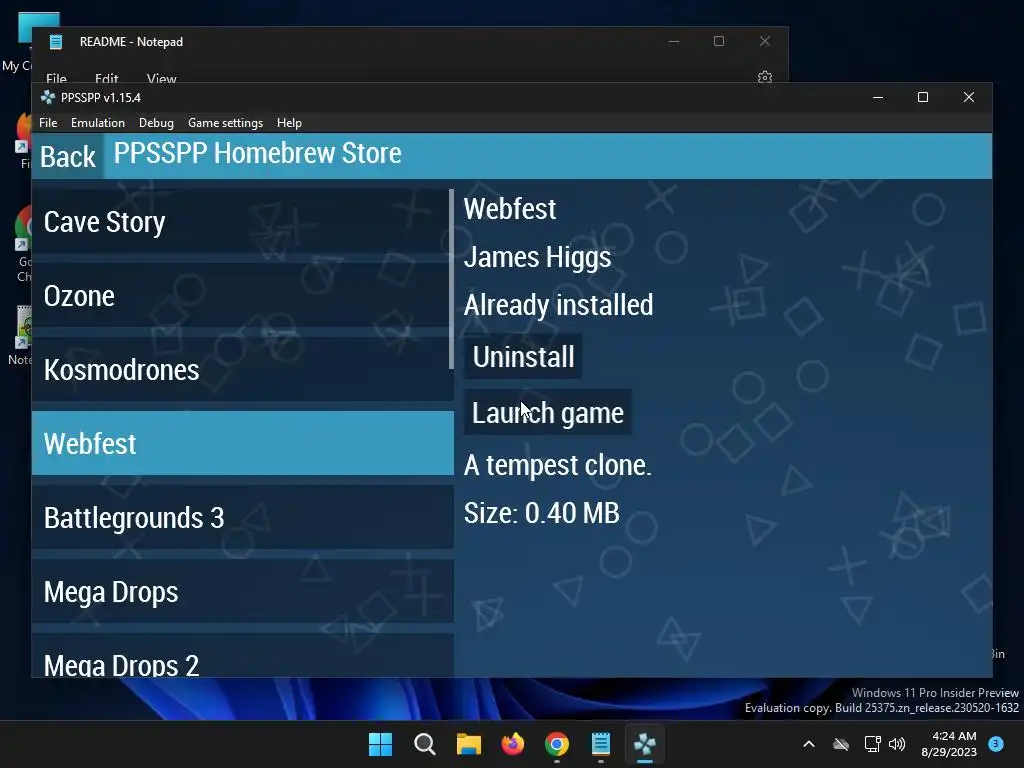Image resolution: width=1024 pixels, height=768 pixels.
Task: Click the 'A tempest clone.' description
Action: click(x=558, y=465)
